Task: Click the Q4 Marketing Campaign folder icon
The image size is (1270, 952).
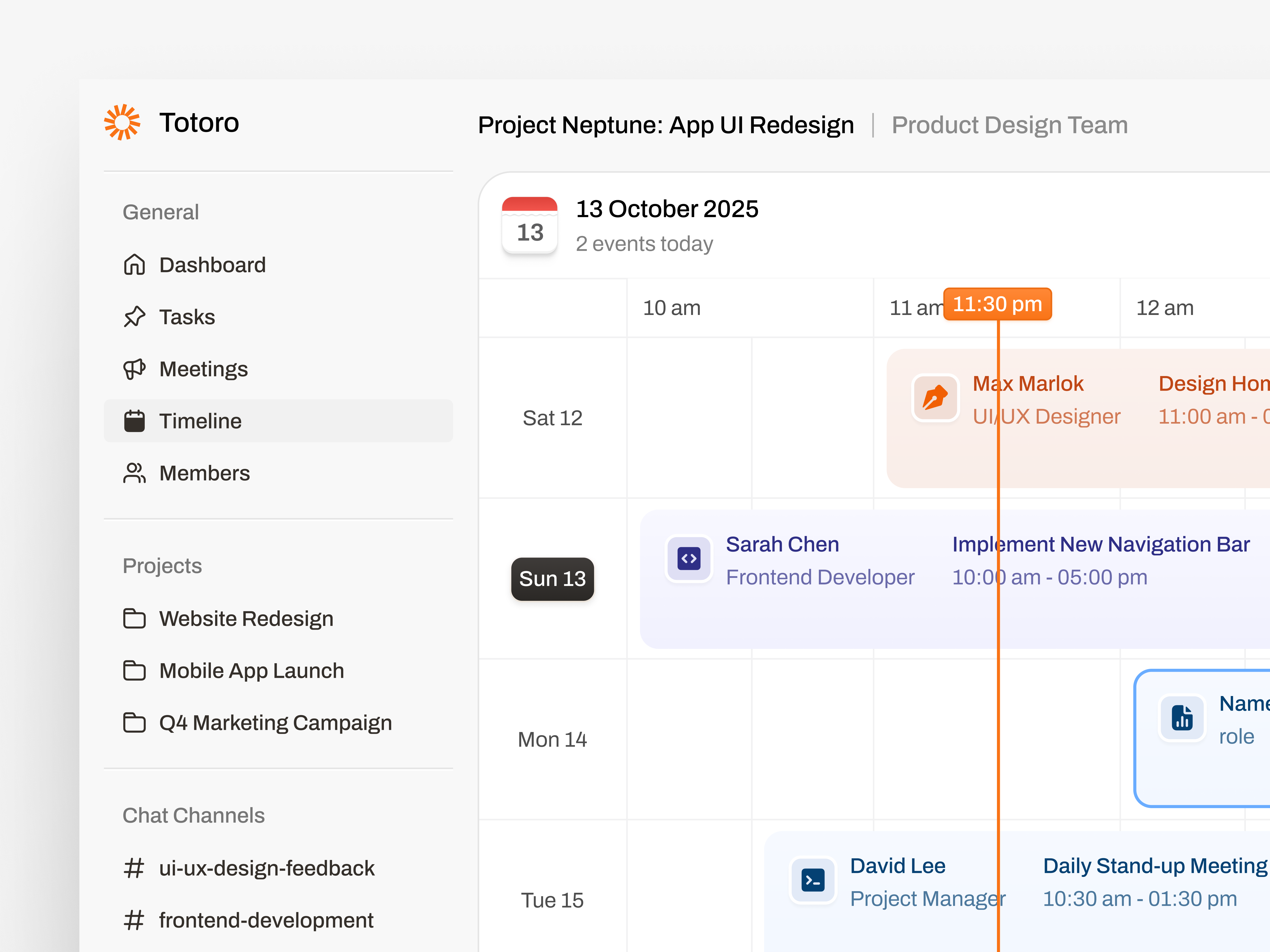Action: [134, 722]
